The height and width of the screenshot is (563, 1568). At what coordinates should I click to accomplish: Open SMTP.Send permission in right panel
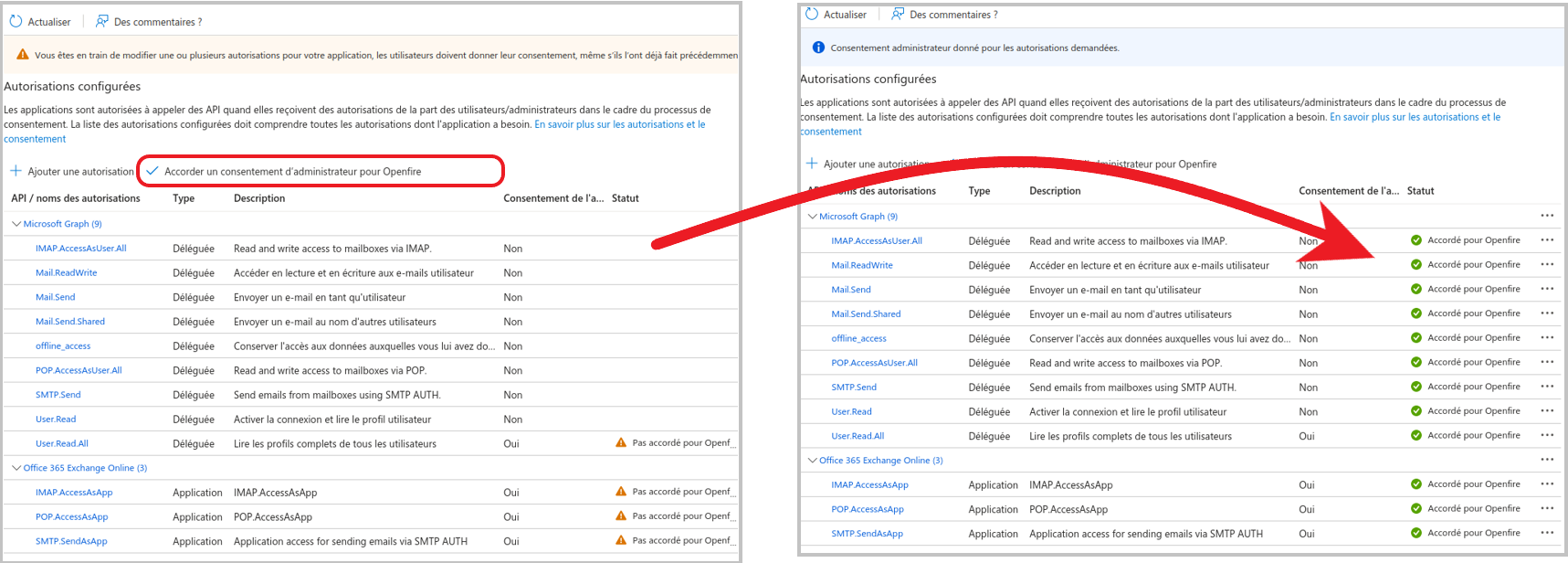854,388
